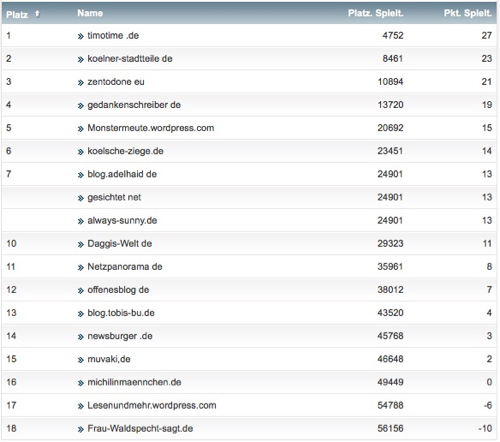The image size is (500, 442).
Task: Click the arrow icon before gesichtet net
Action: (81, 198)
